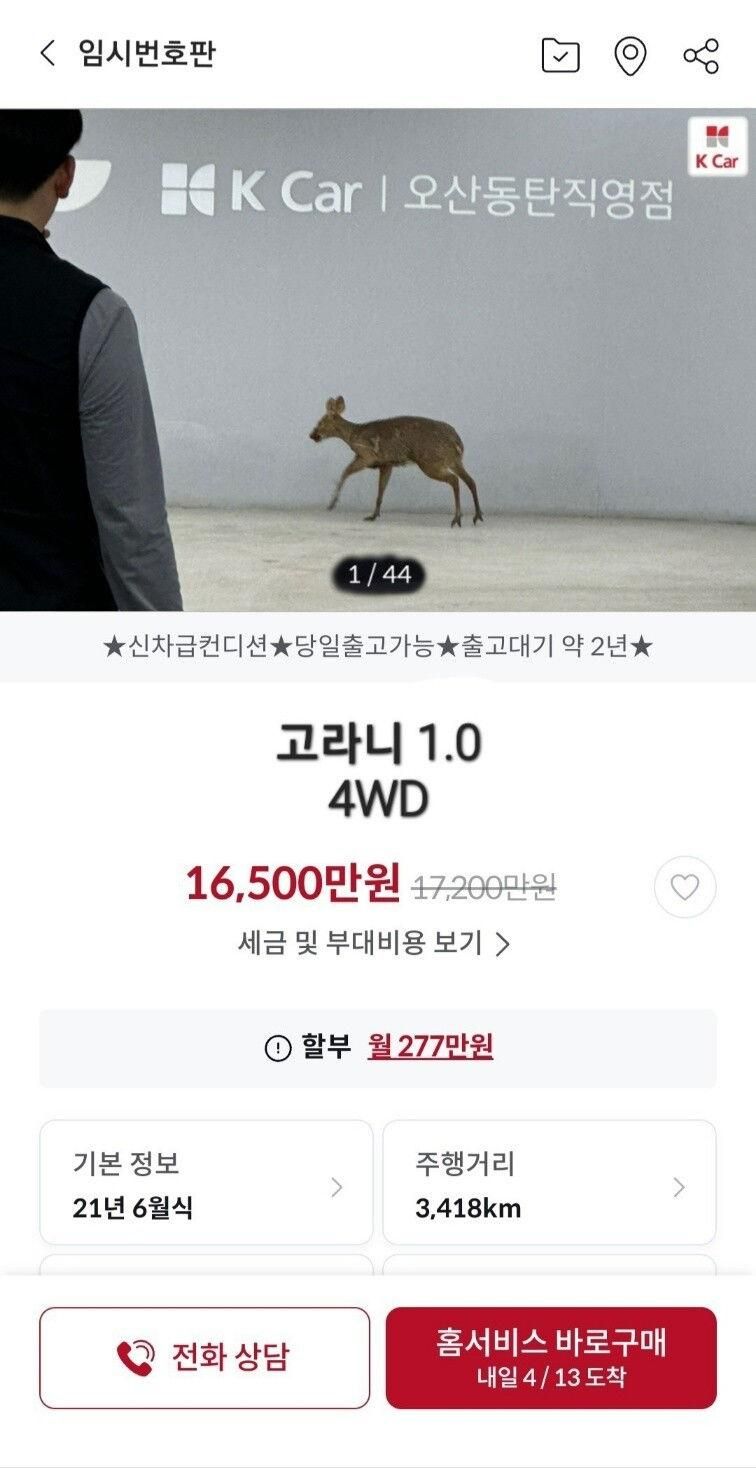Tap the installment info exclamation icon
This screenshot has height=1468, width=756.
pyautogui.click(x=277, y=1048)
